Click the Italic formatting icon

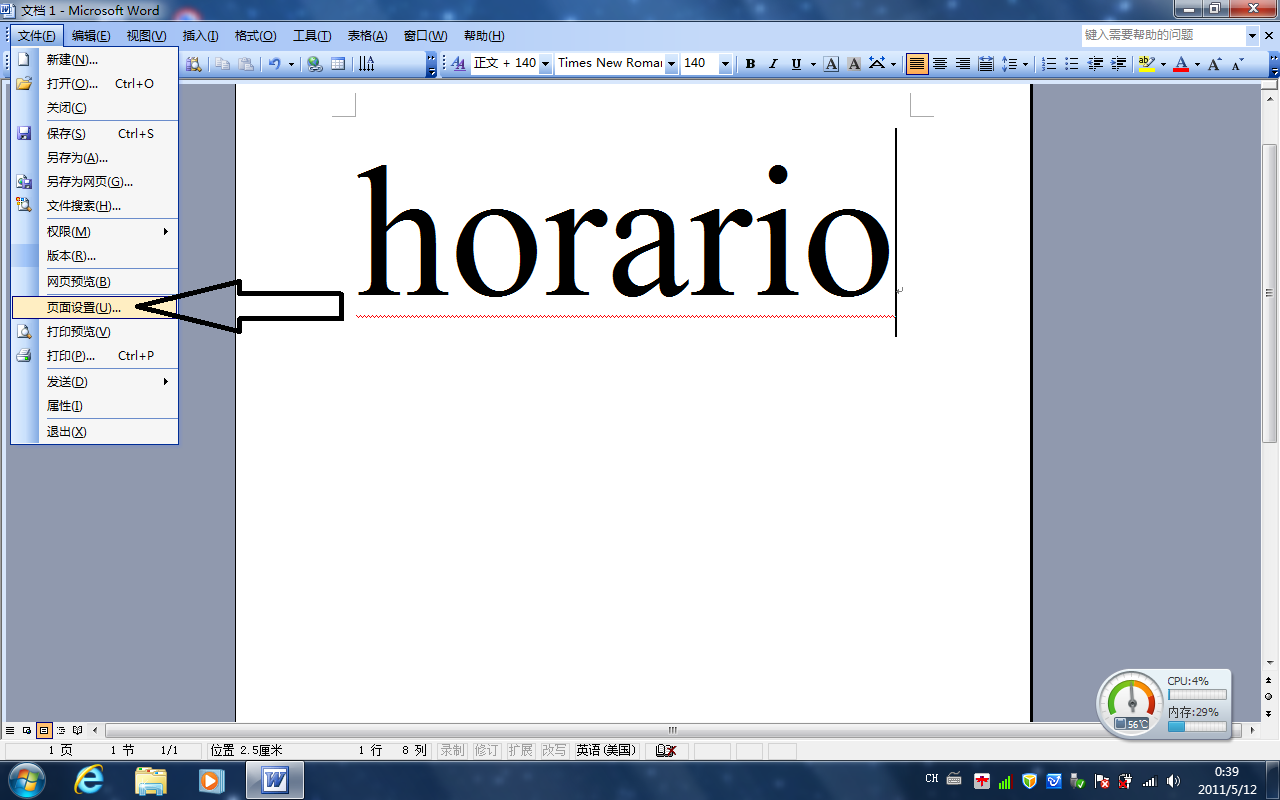point(773,64)
